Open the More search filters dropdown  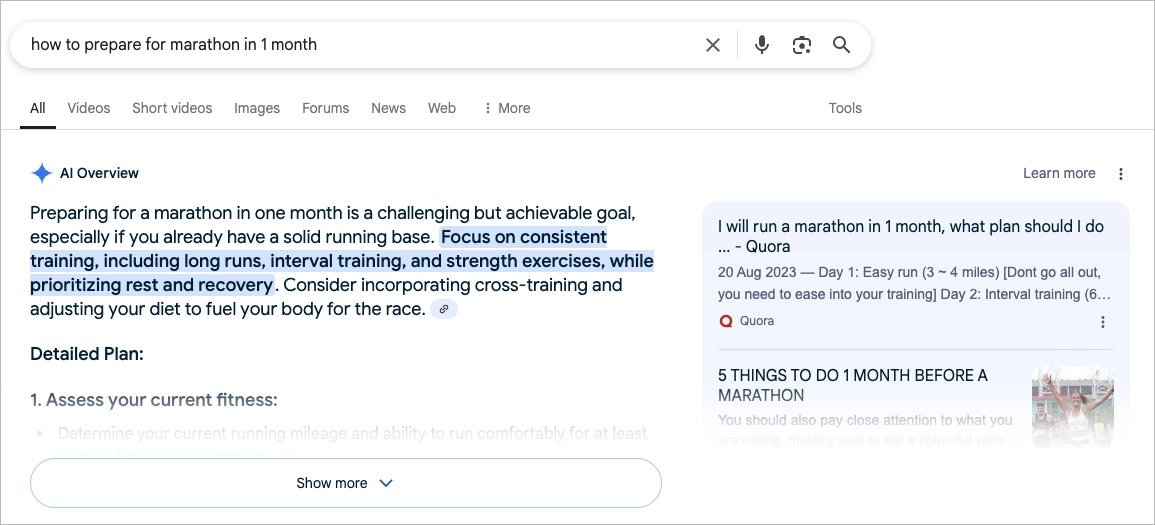pos(507,108)
